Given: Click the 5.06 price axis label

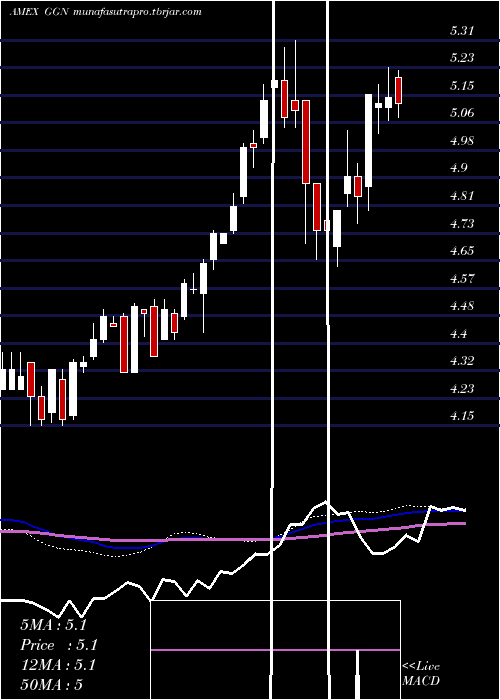Looking at the screenshot, I should (462, 113).
